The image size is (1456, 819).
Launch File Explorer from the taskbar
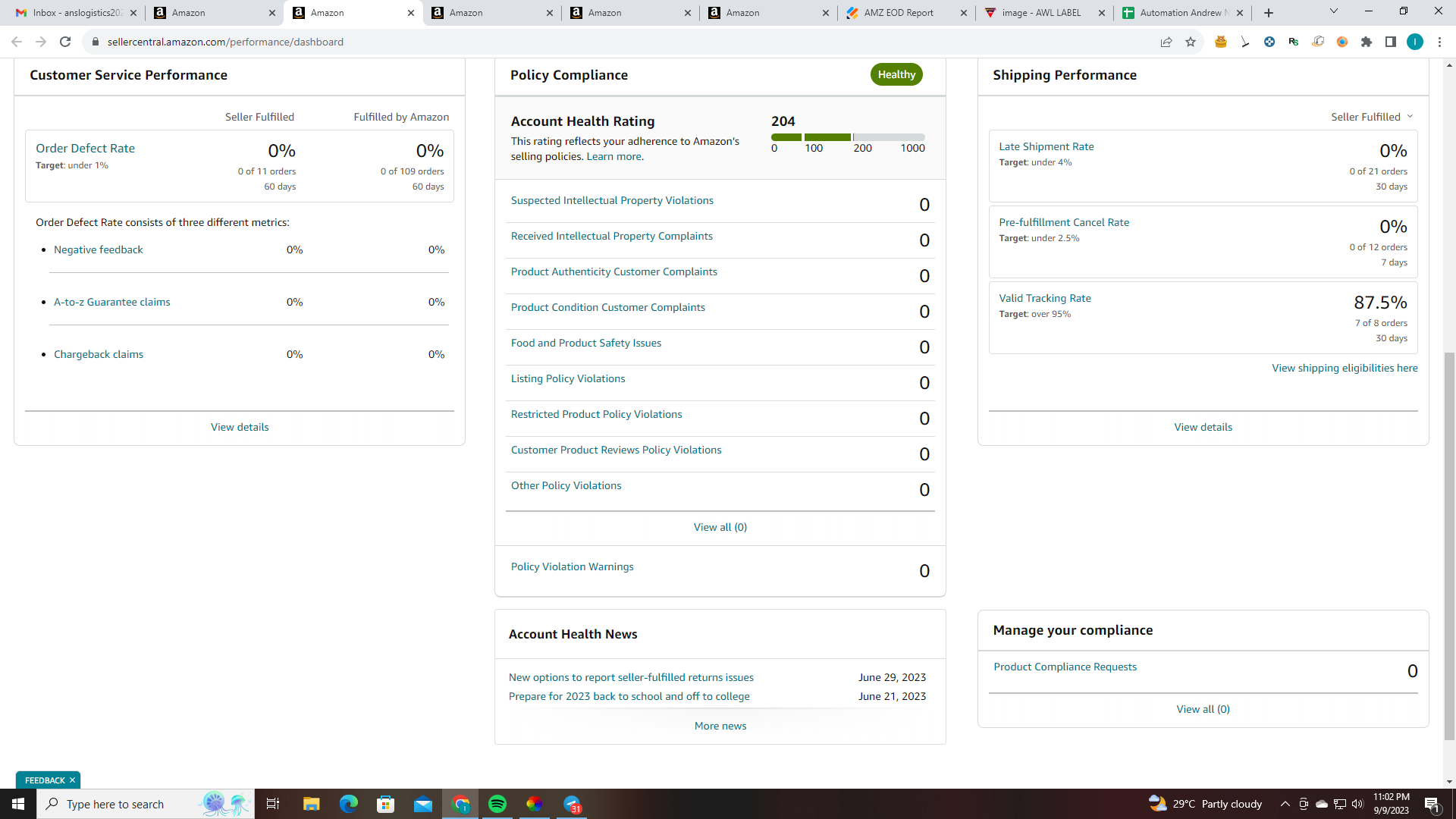[x=311, y=804]
